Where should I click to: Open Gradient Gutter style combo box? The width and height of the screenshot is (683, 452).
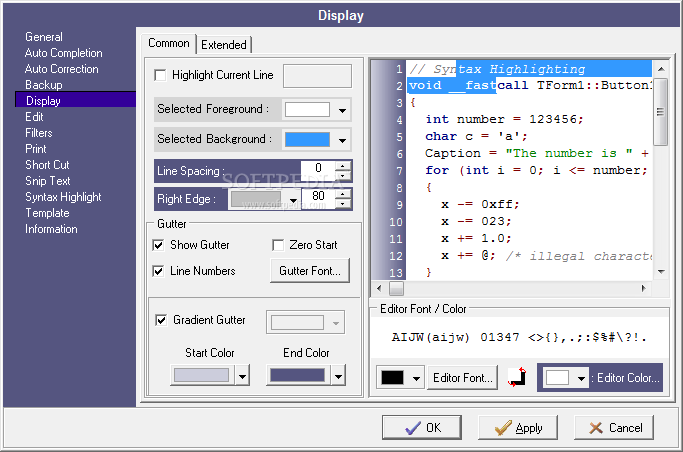click(305, 323)
